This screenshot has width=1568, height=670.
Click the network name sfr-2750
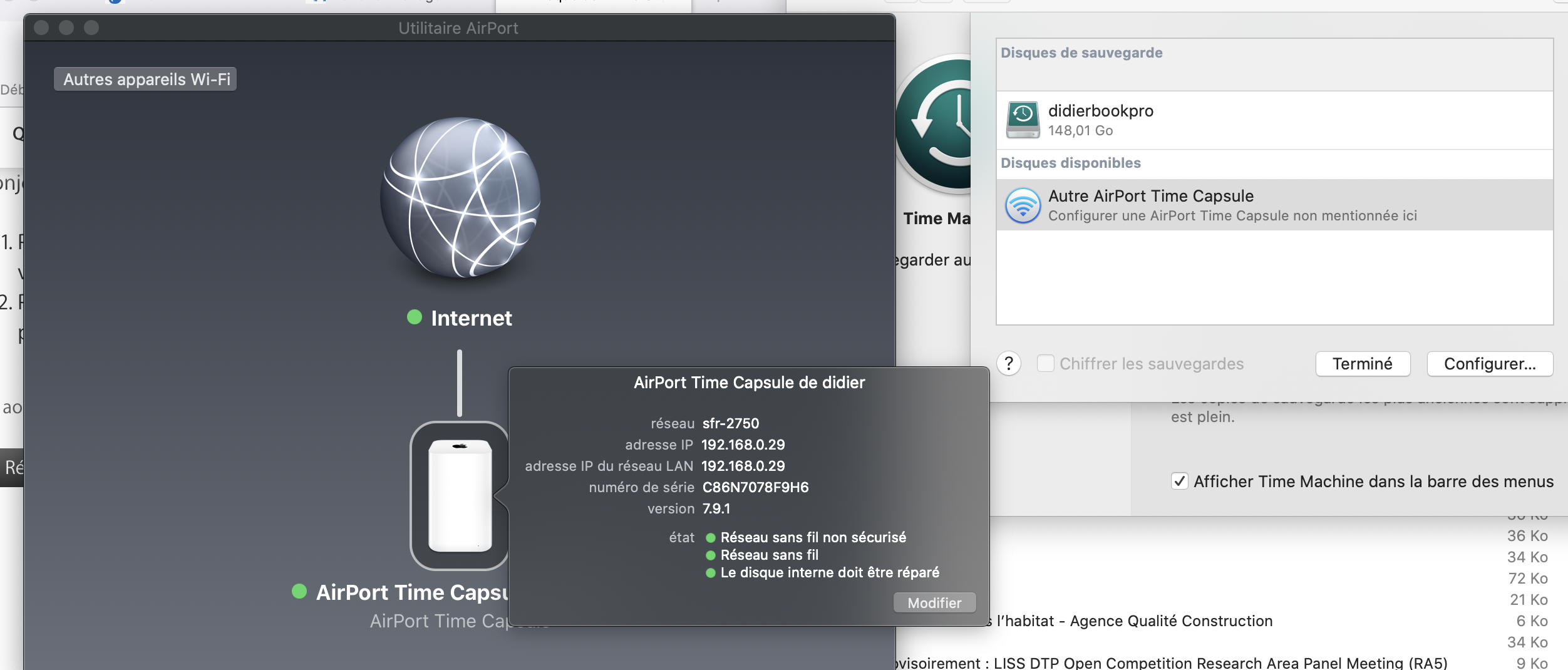coord(730,423)
